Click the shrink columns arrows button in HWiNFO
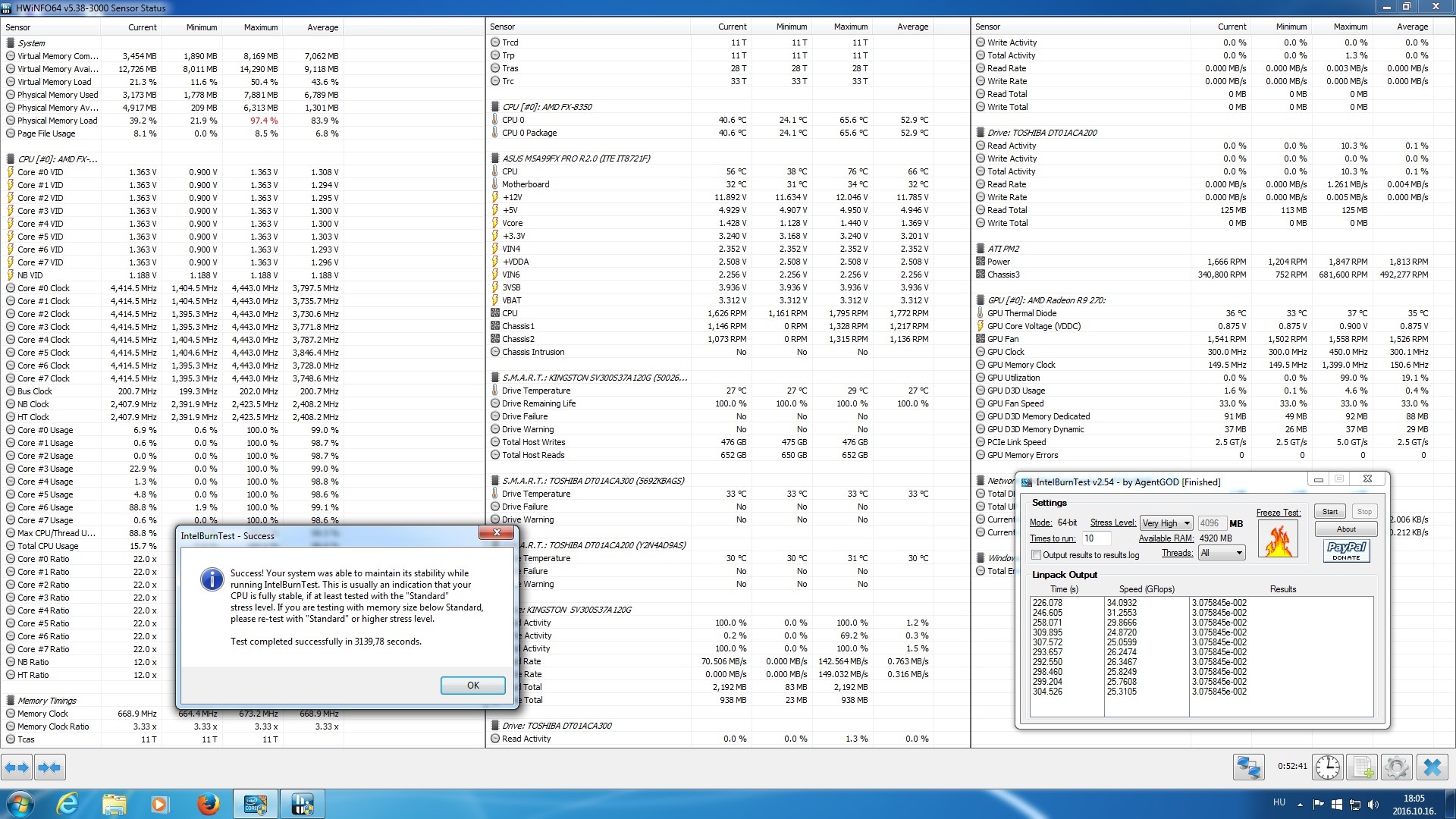The image size is (1456, 819). pos(49,767)
